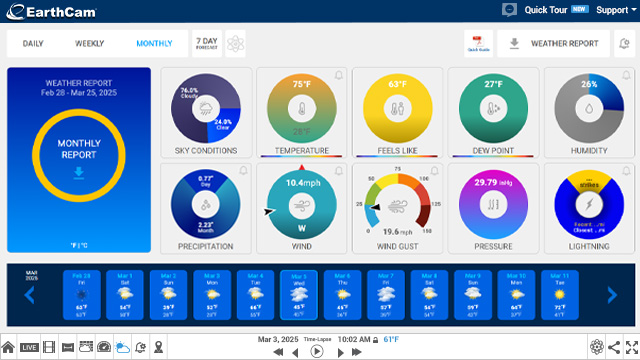
Task: Select the Mar 7 forecast tile
Action: point(386,295)
